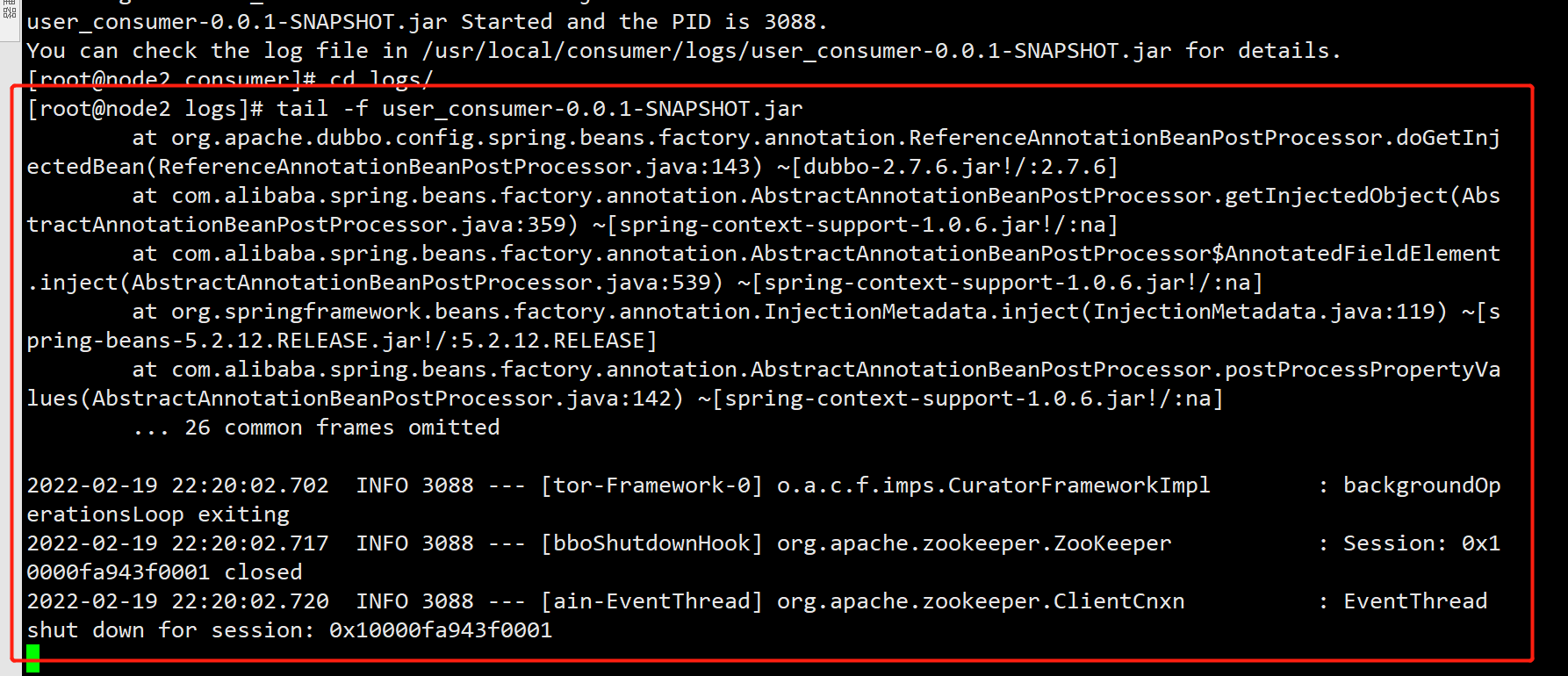Click 'InjectionMetadata.java:119' source reference
1568x676 pixels.
click(x=1263, y=312)
